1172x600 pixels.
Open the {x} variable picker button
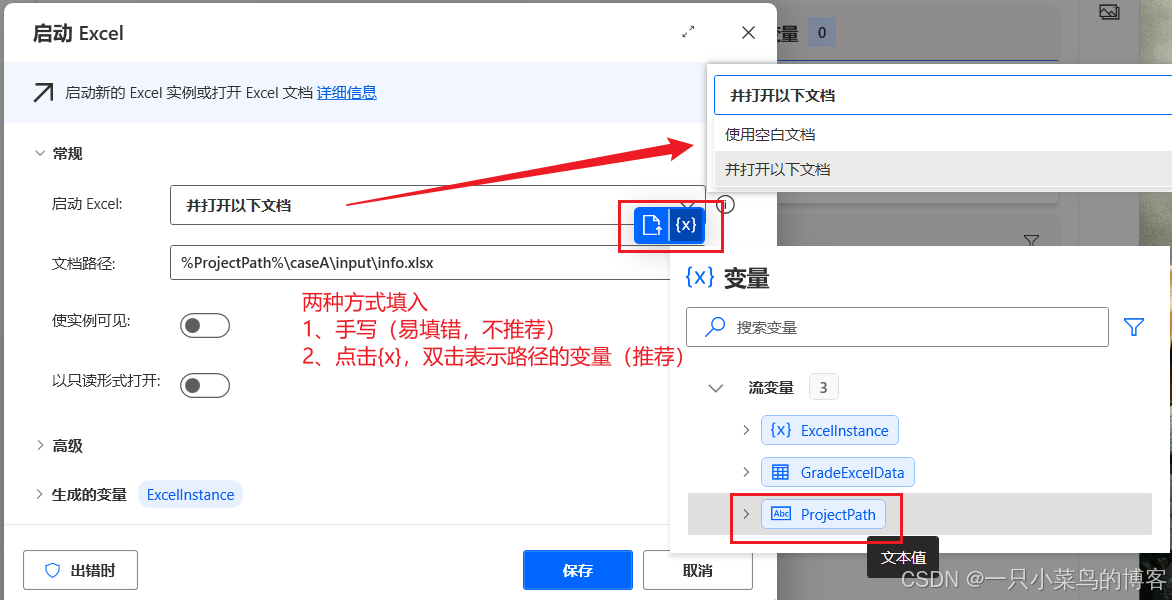click(686, 225)
